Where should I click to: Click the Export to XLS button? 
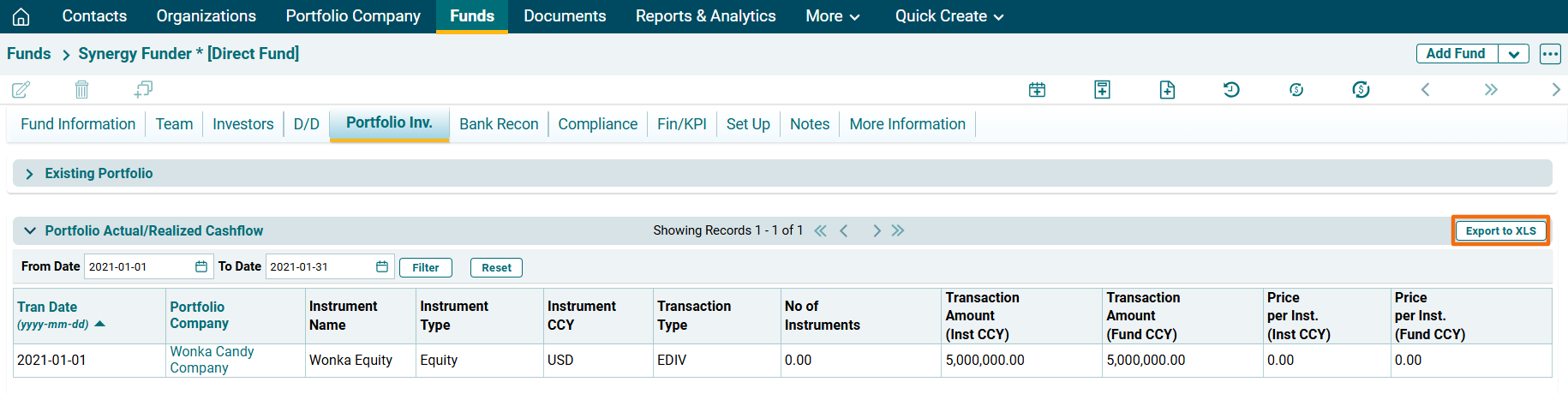[x=1500, y=230]
